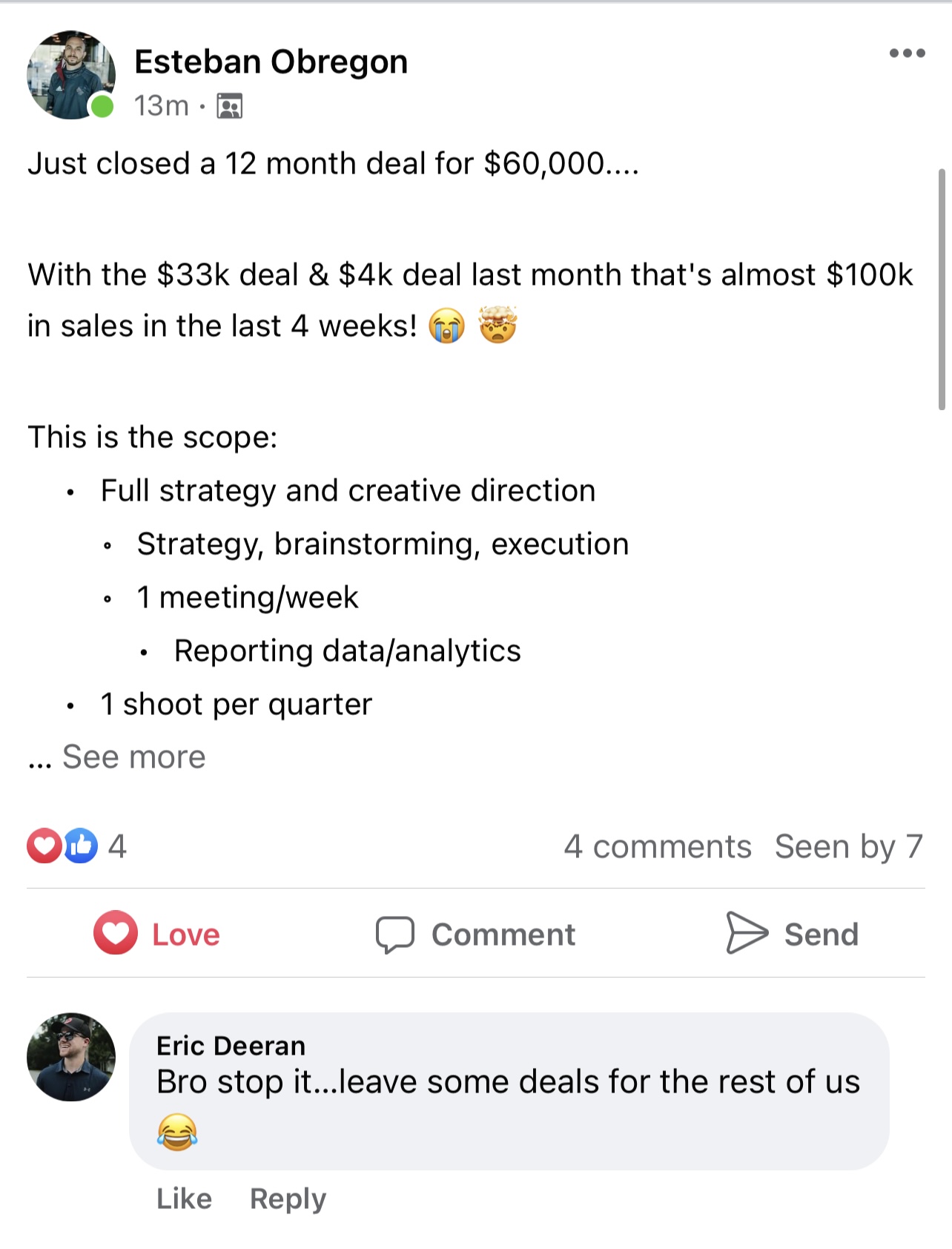Image resolution: width=952 pixels, height=1249 pixels.
Task: Open Eric Deeran's profile from comment name
Action: click(231, 1046)
